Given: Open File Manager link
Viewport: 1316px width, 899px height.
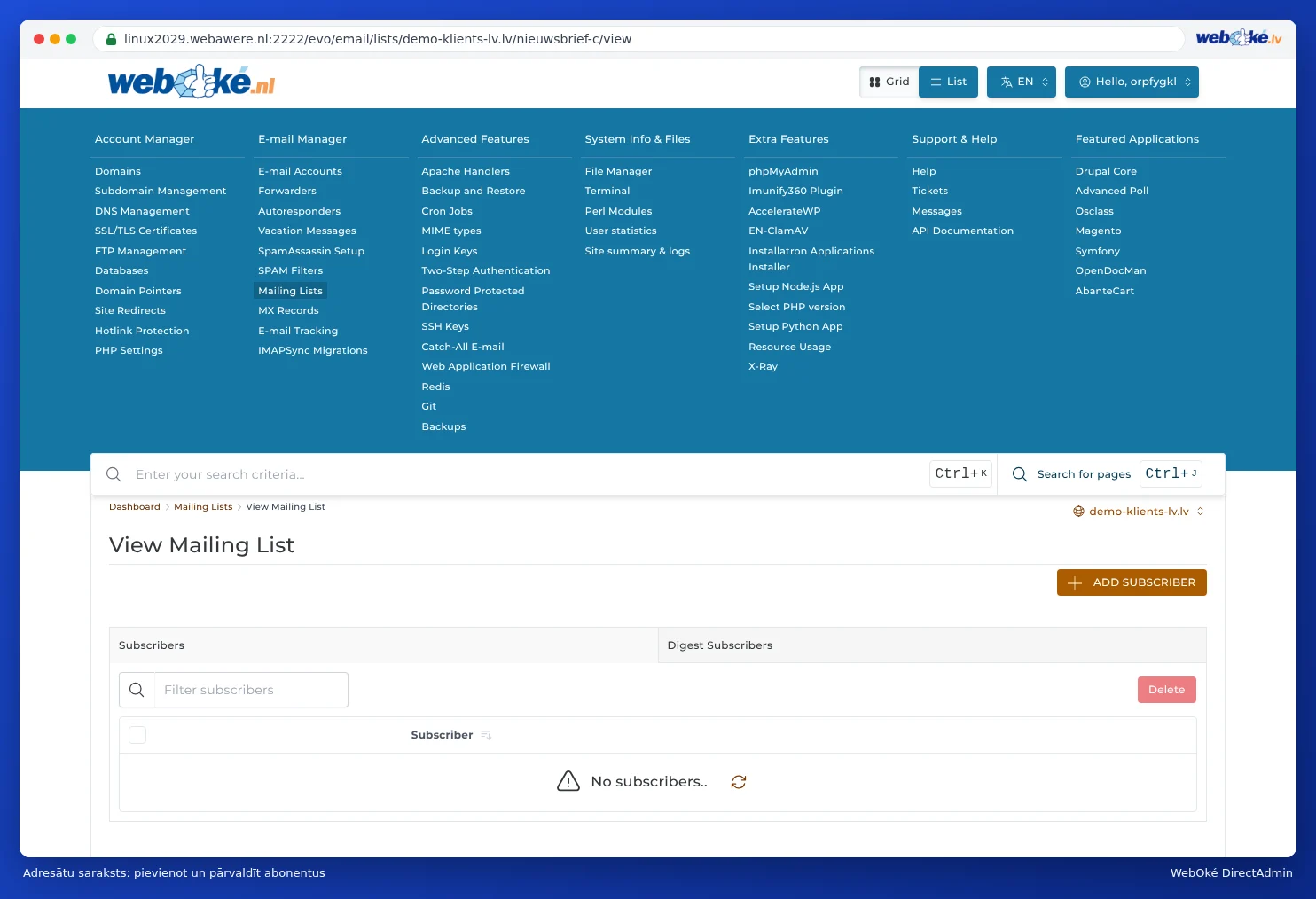Looking at the screenshot, I should [618, 171].
